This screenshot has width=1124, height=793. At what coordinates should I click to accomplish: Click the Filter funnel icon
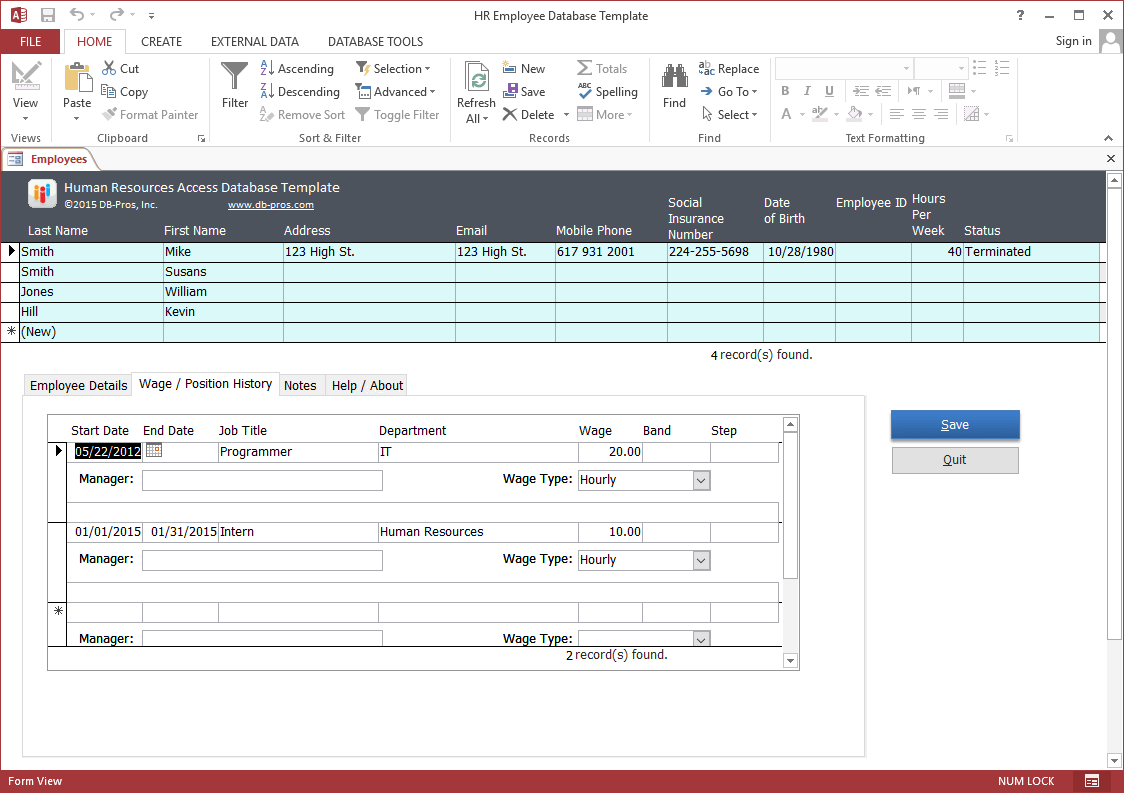pos(234,77)
